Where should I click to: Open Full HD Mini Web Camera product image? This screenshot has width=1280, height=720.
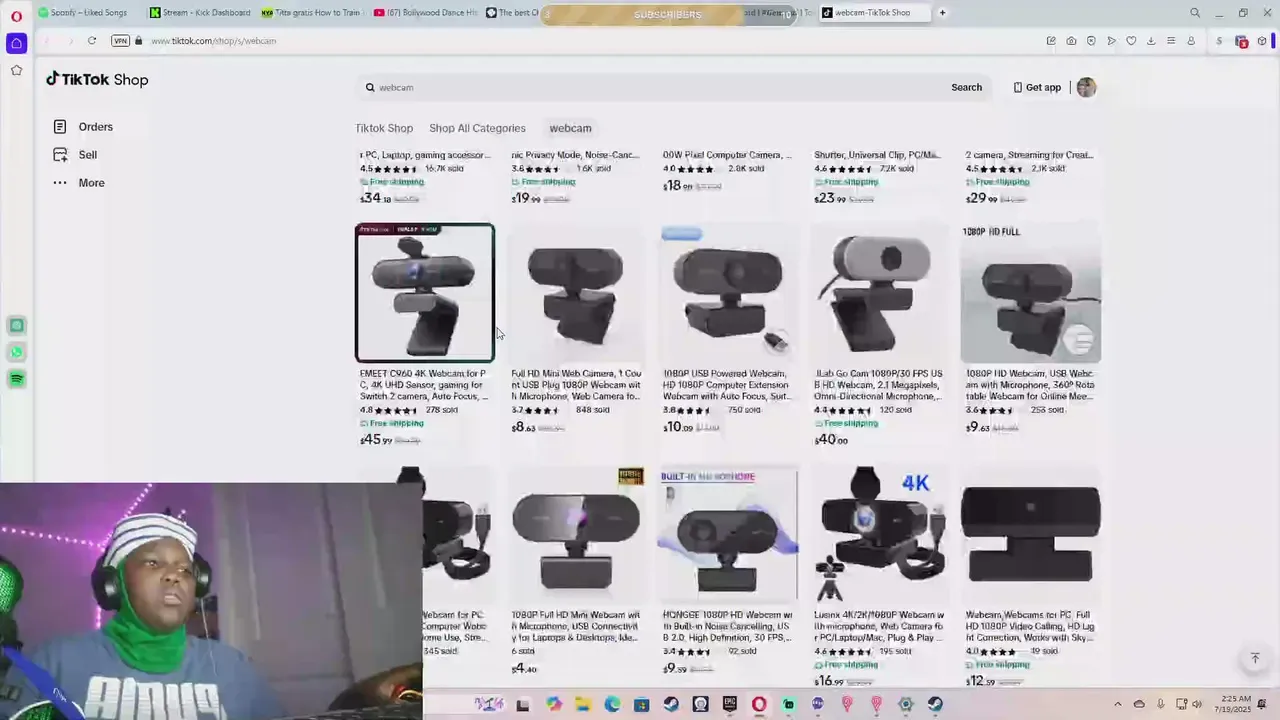[x=576, y=292]
